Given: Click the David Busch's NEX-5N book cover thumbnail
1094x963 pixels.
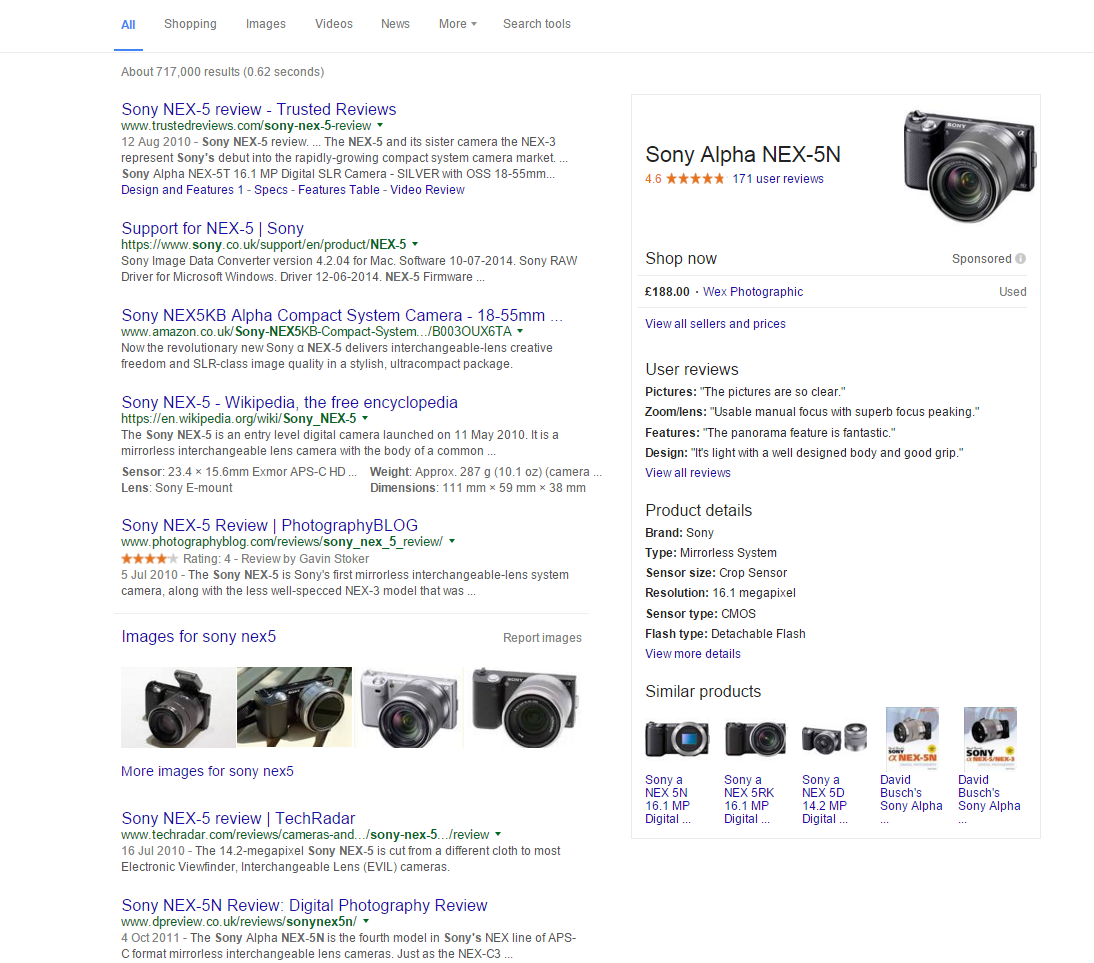Looking at the screenshot, I should [912, 738].
